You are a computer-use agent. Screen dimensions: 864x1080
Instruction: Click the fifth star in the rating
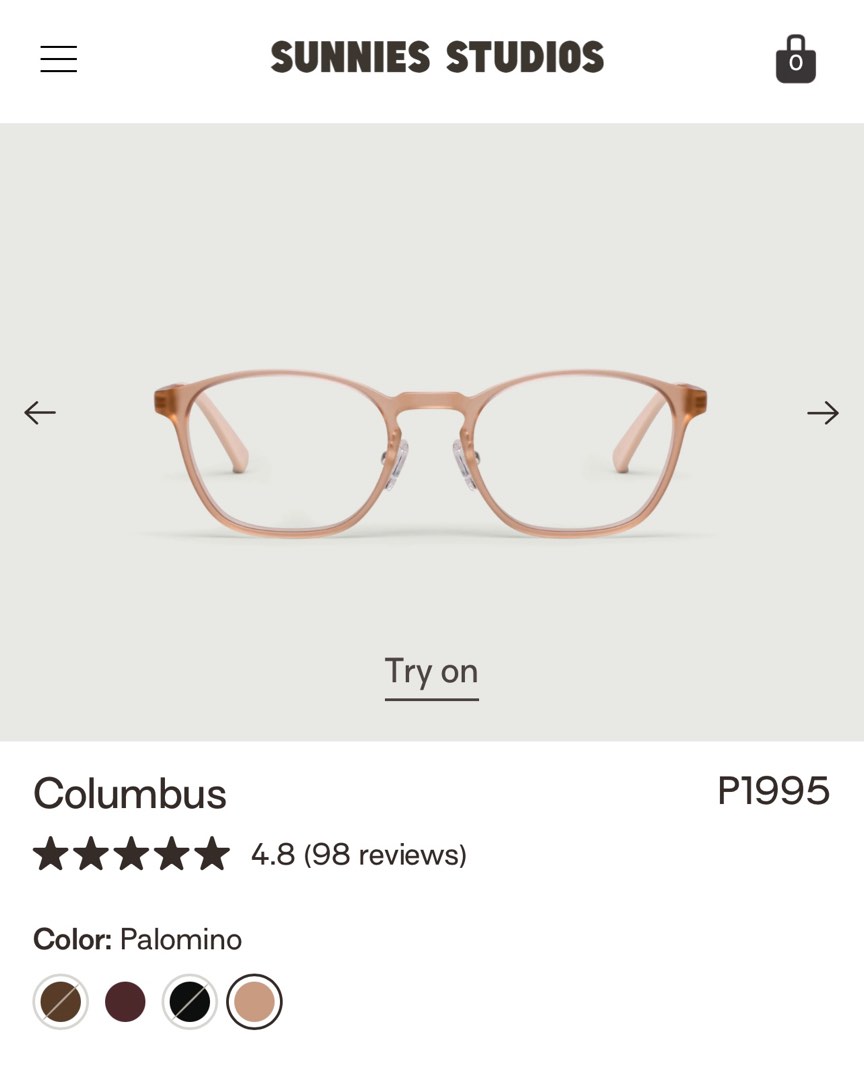(213, 854)
